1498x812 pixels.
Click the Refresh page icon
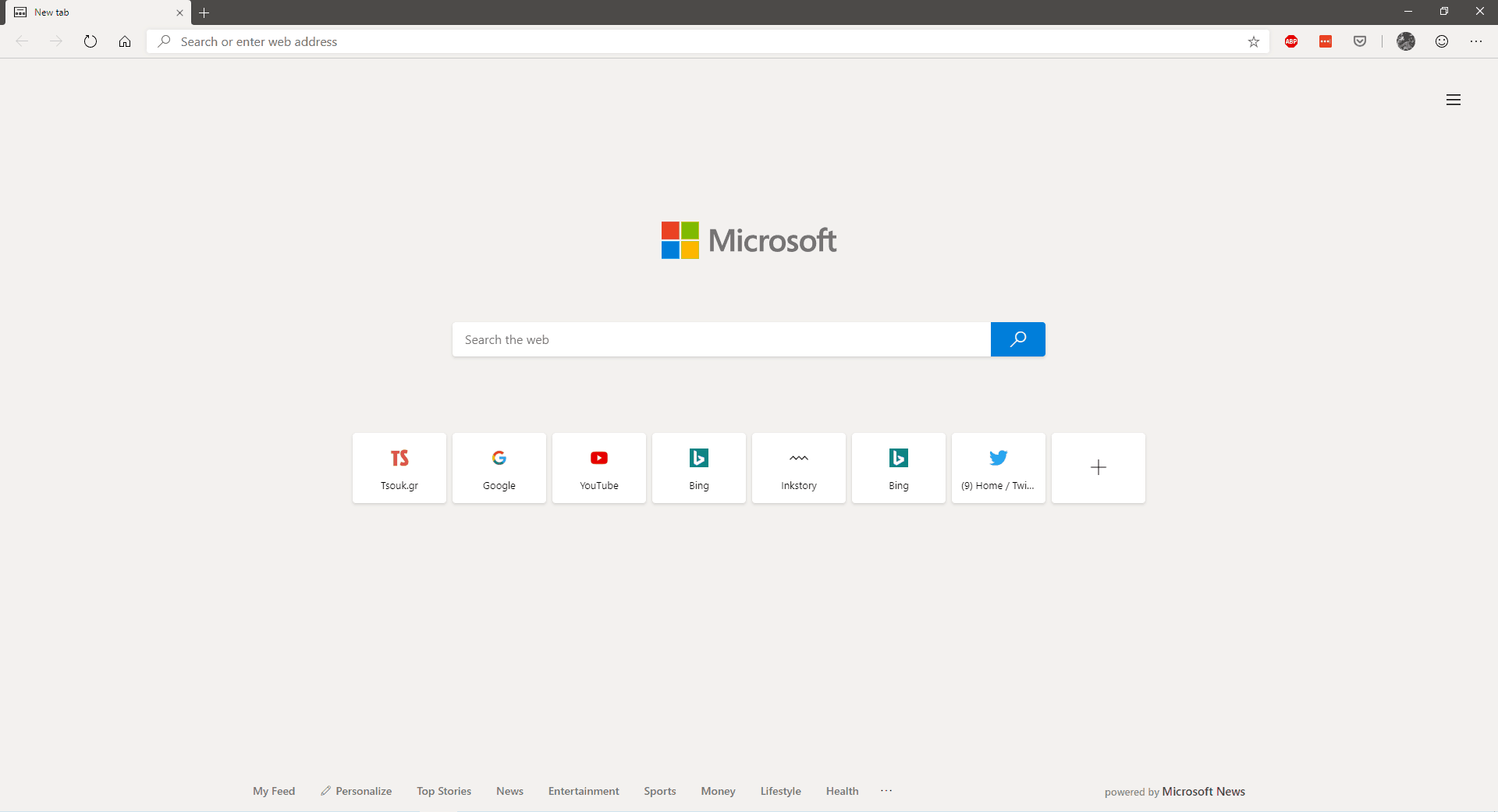tap(91, 41)
